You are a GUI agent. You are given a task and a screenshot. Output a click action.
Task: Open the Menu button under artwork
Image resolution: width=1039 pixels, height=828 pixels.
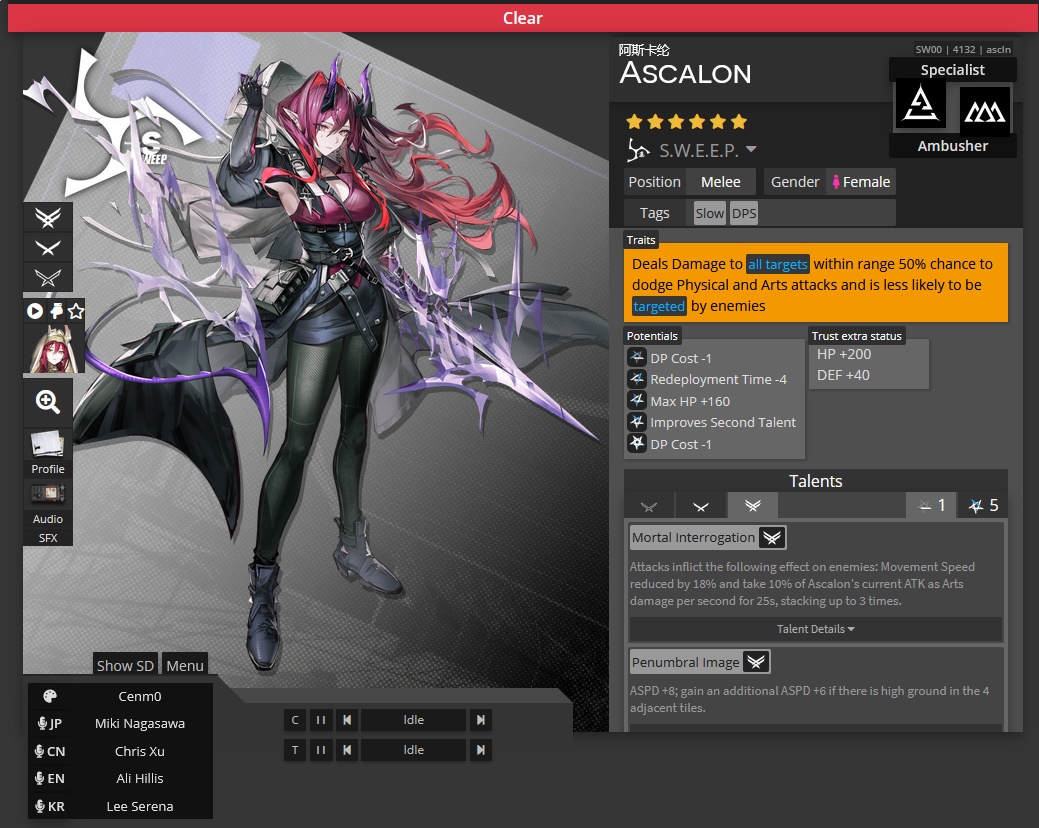(185, 666)
